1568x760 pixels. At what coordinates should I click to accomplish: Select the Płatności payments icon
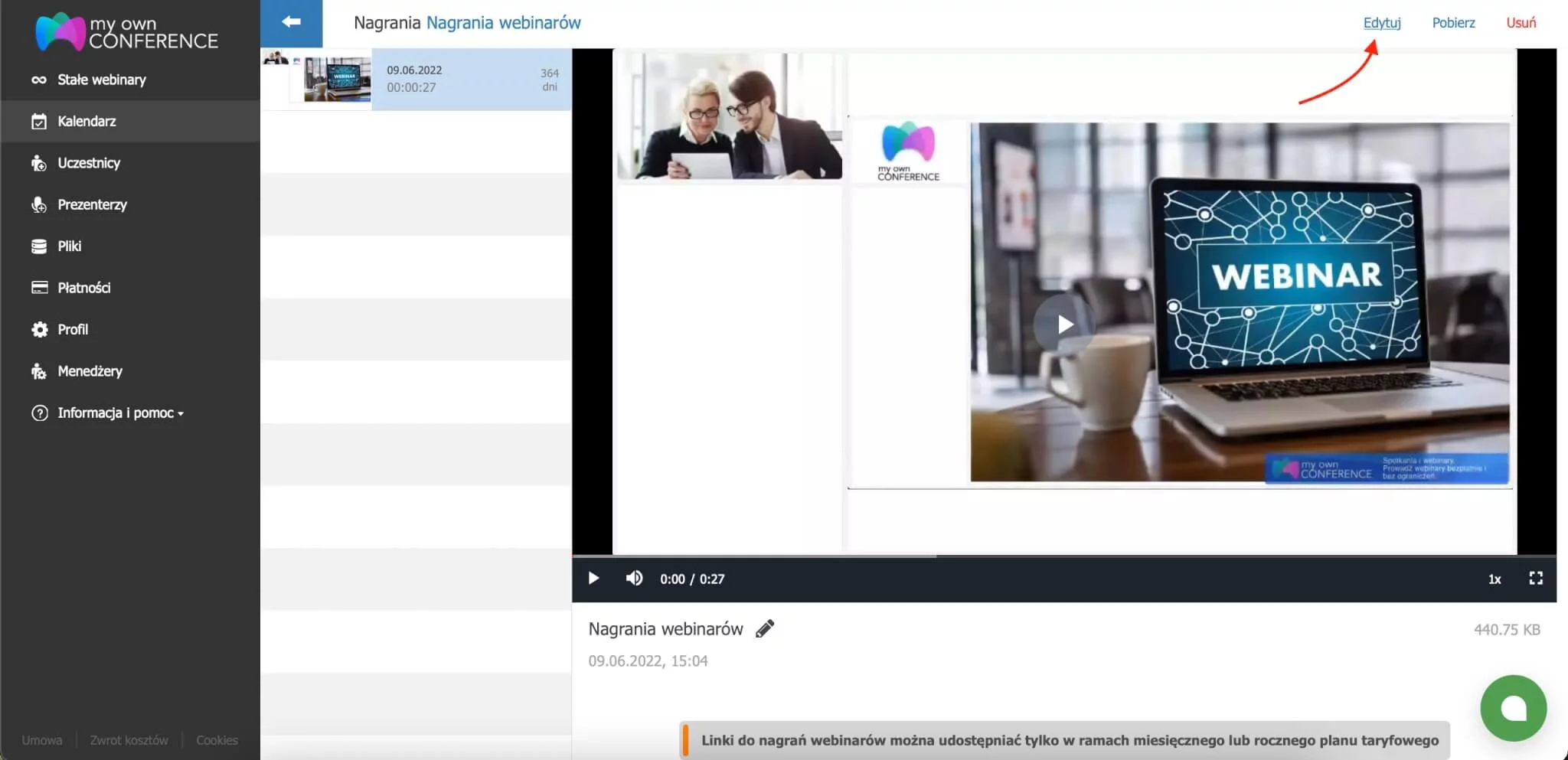coord(39,287)
